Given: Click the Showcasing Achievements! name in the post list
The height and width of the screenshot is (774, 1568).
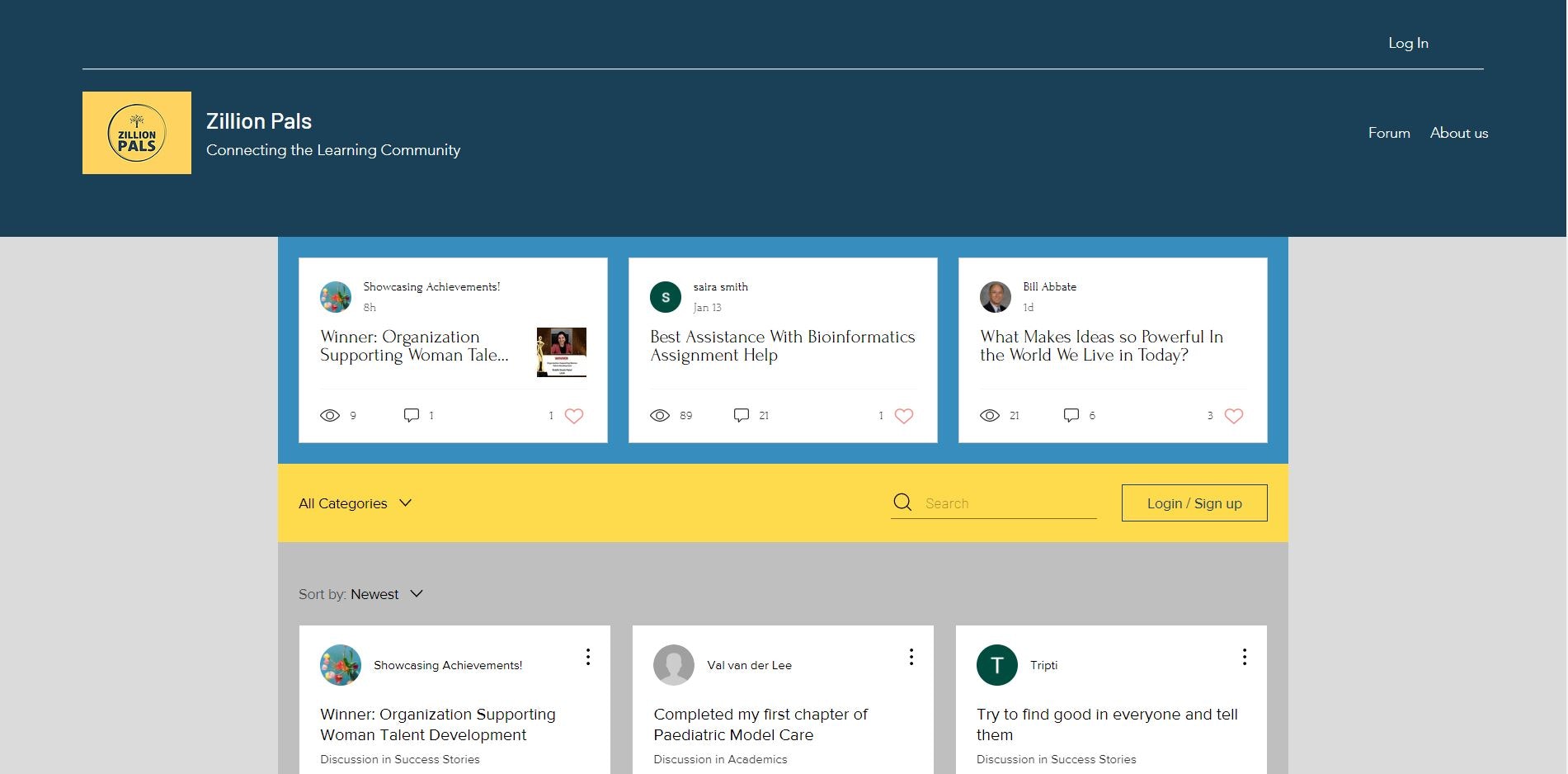Looking at the screenshot, I should pyautogui.click(x=448, y=665).
